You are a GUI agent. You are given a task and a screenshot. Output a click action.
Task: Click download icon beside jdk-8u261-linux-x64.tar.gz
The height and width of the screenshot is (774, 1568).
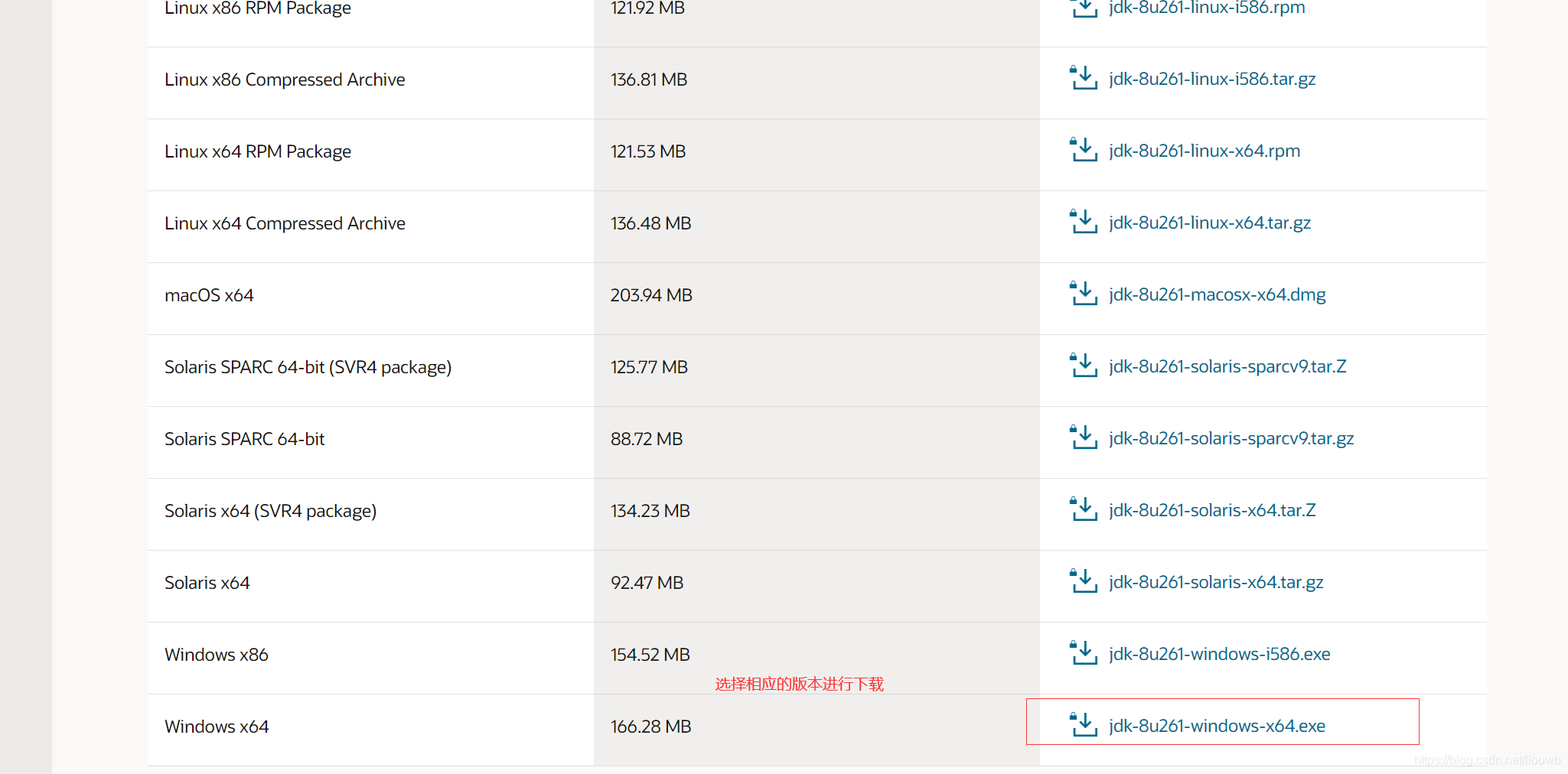pyautogui.click(x=1084, y=221)
